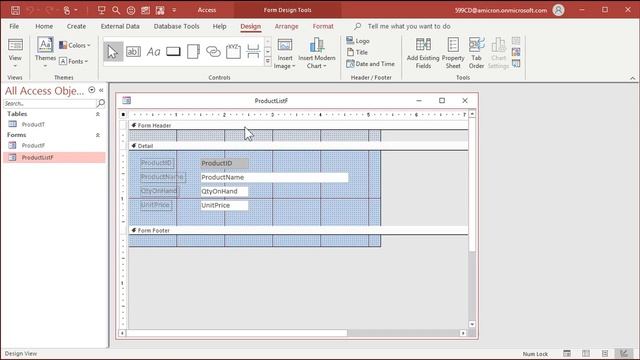
Task: Click the Add Existing Fields icon
Action: 423,44
